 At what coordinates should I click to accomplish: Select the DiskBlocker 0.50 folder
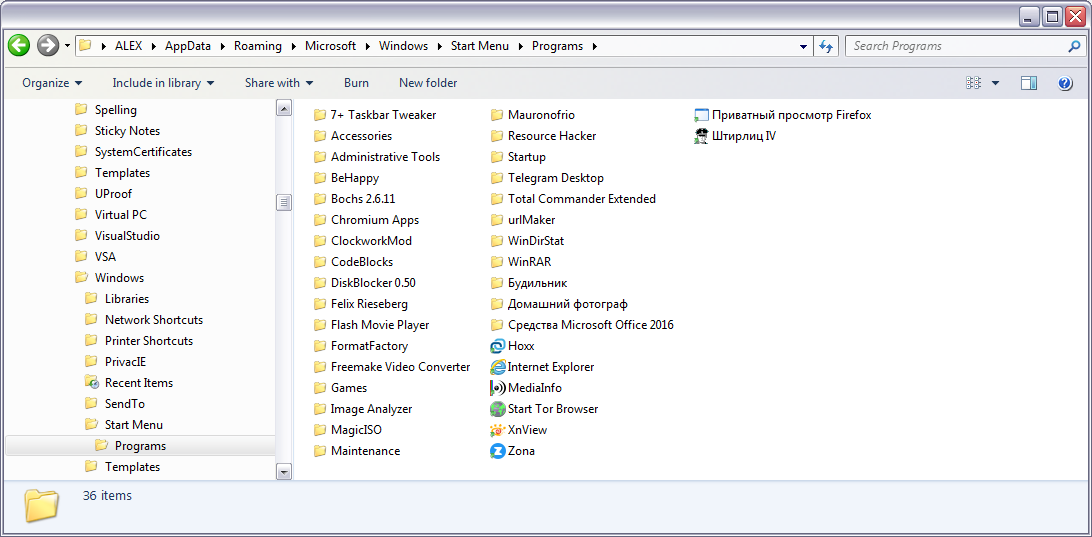pyautogui.click(x=364, y=283)
